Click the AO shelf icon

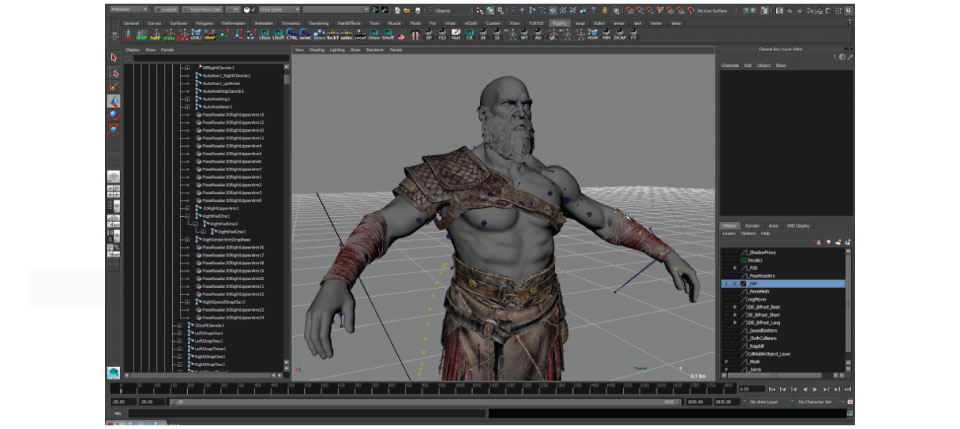538,35
